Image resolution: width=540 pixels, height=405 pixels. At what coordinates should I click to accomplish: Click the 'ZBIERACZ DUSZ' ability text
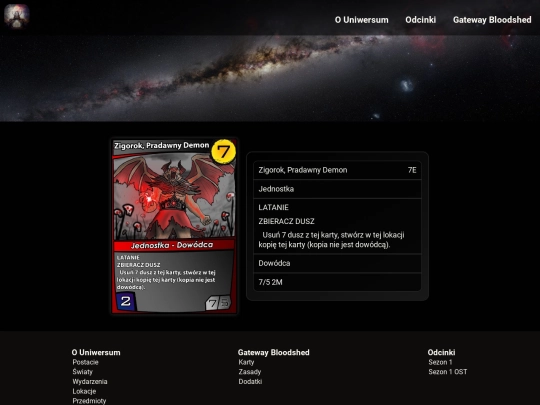pyautogui.click(x=286, y=221)
